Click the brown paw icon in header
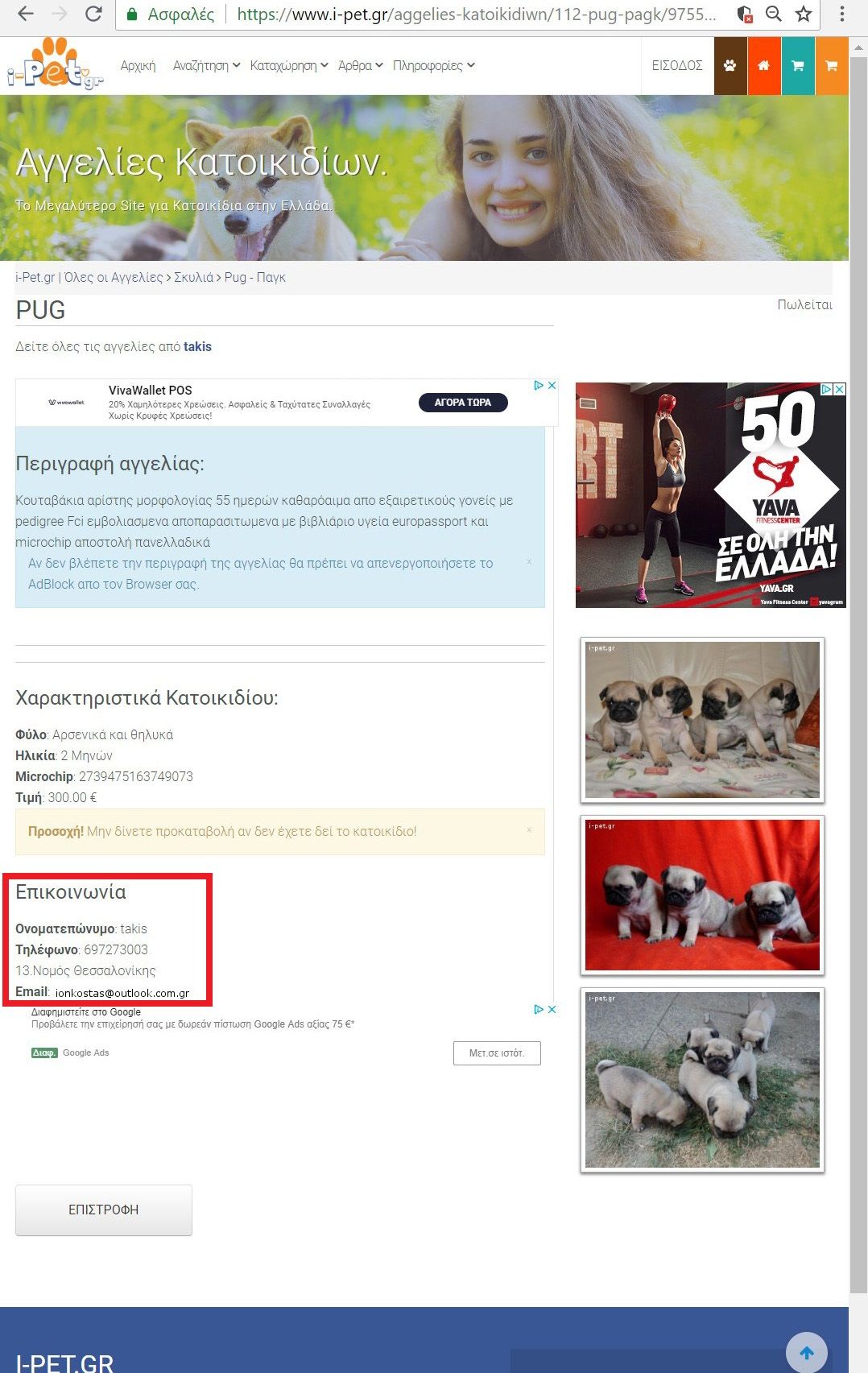Viewport: 868px width, 1373px height. click(730, 66)
